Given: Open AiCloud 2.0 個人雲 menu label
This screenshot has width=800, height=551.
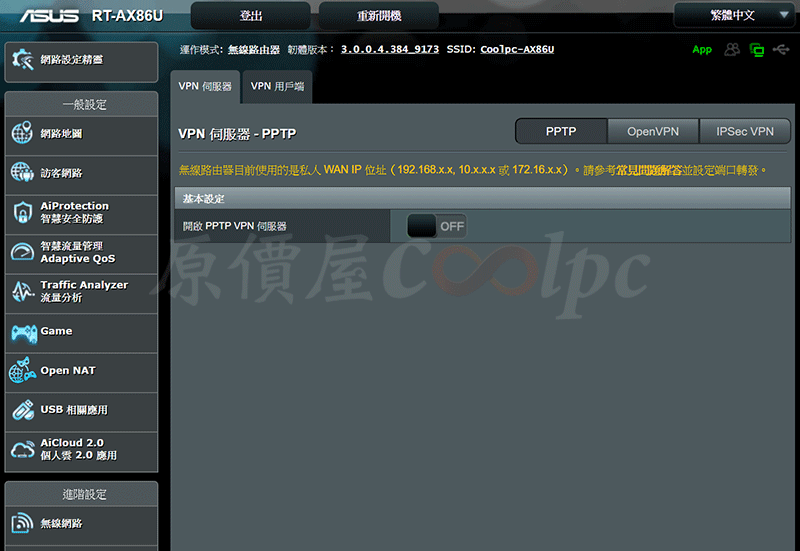Looking at the screenshot, I should coord(79,449).
